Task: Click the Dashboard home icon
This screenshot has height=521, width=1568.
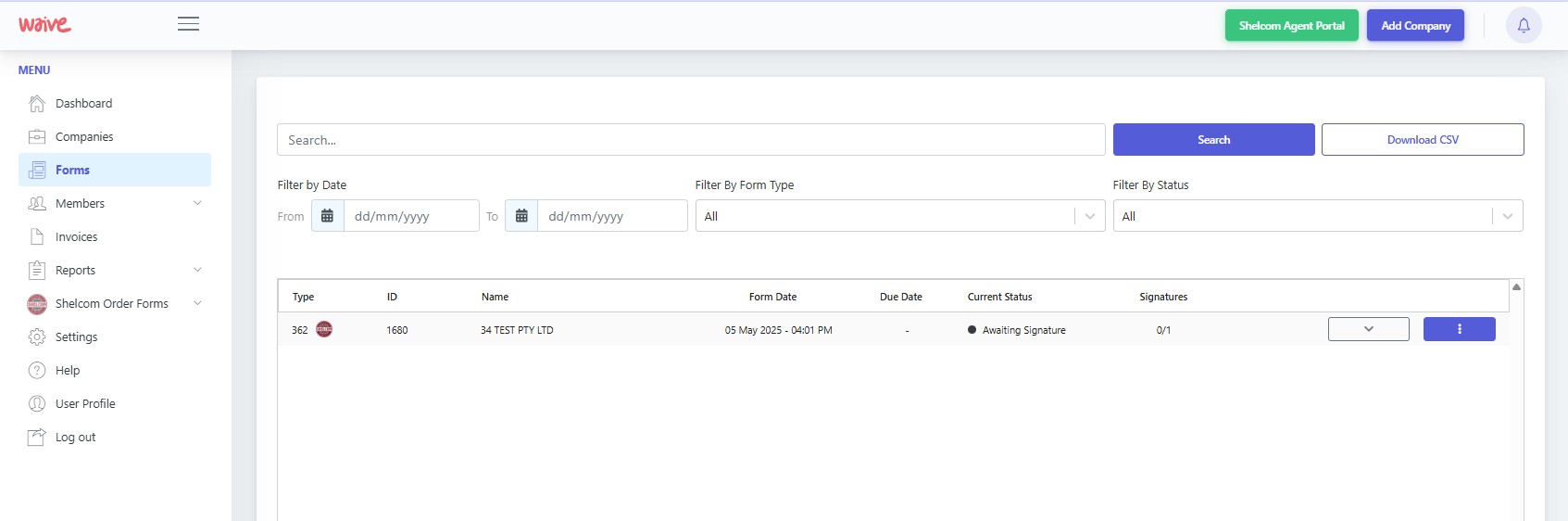Action: 37,103
